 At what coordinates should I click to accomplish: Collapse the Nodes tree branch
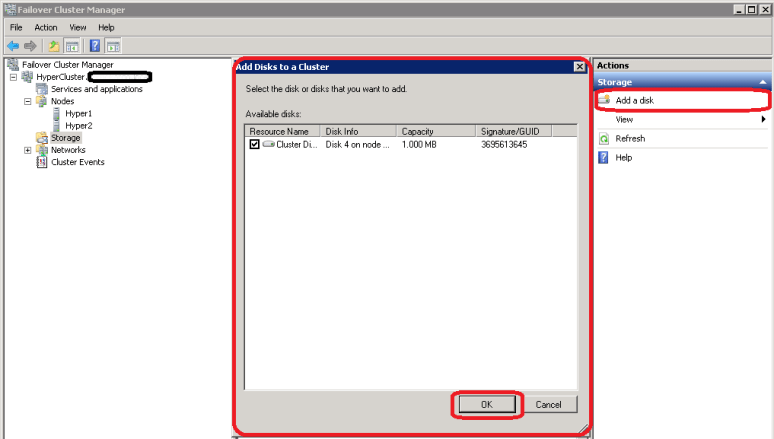[x=28, y=101]
